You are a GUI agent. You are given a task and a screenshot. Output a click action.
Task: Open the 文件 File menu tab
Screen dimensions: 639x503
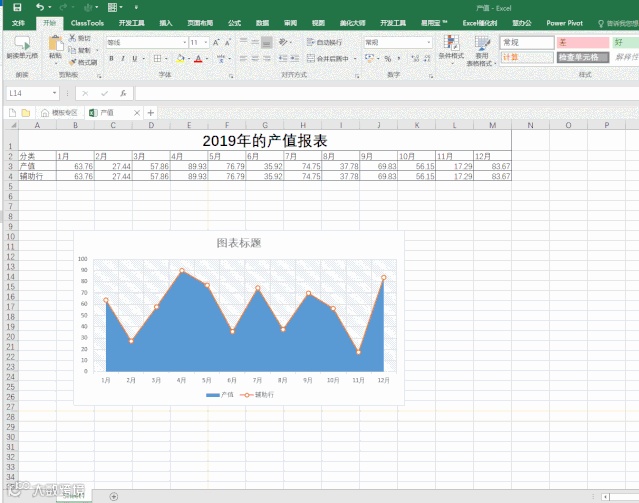(x=18, y=23)
